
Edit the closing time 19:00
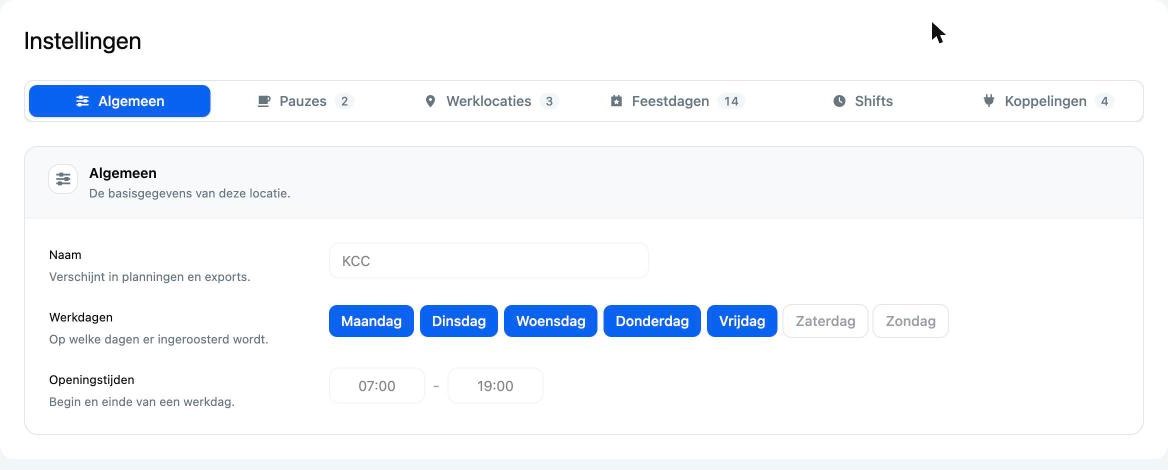pyautogui.click(x=495, y=386)
